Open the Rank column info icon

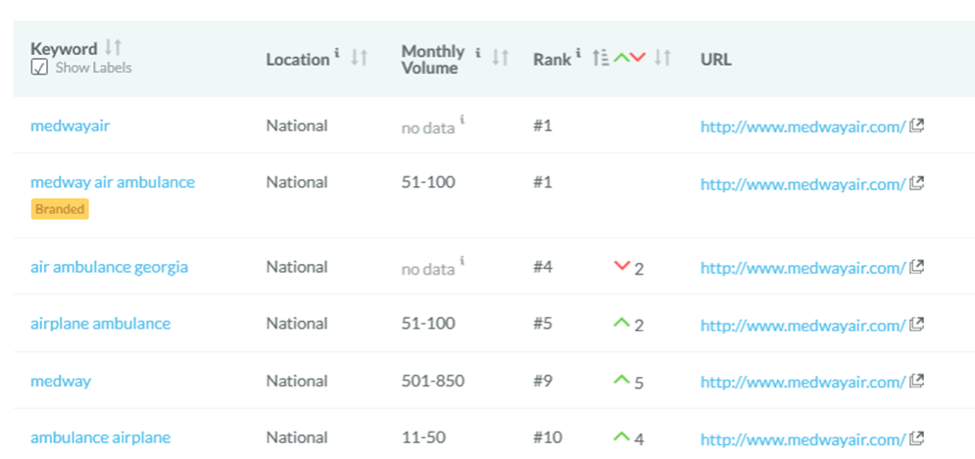[579, 53]
